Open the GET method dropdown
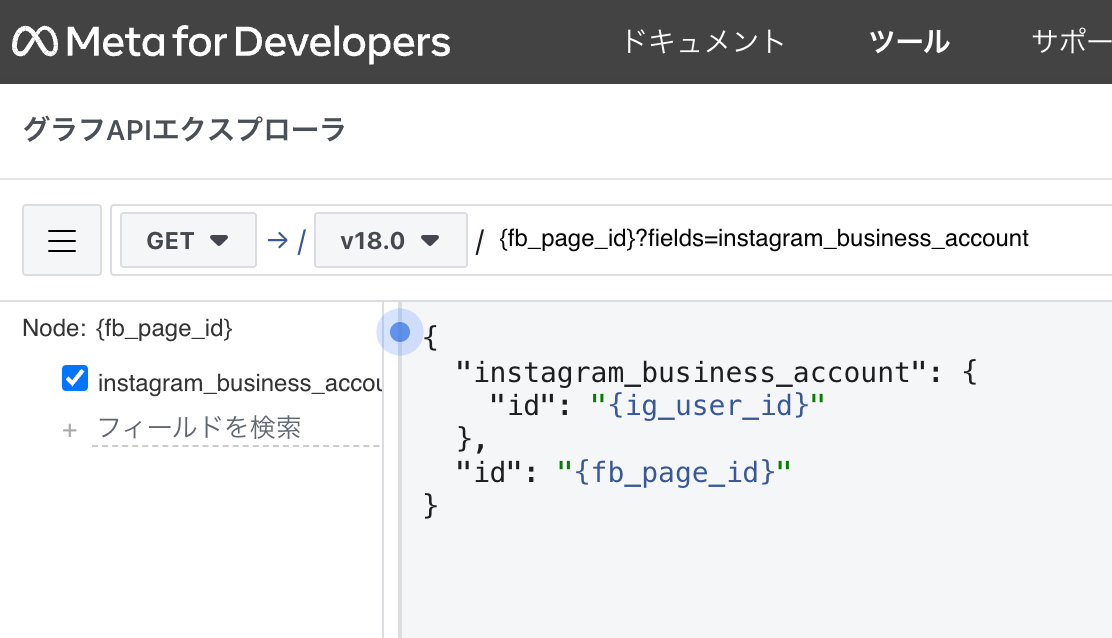 pos(188,240)
